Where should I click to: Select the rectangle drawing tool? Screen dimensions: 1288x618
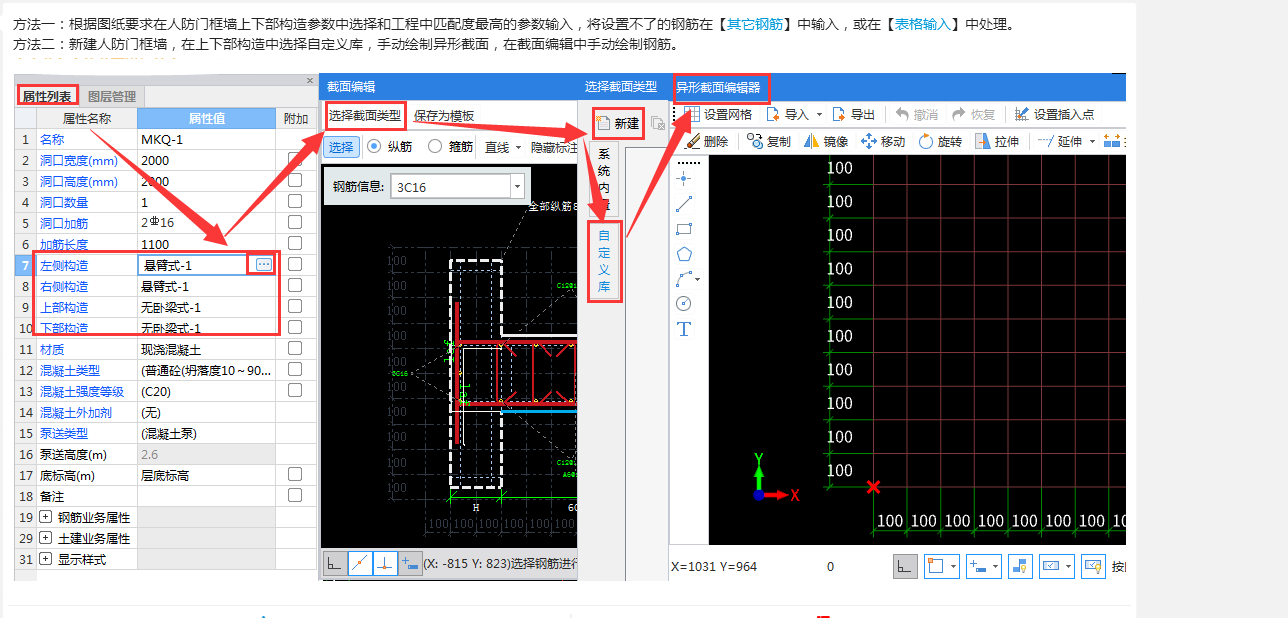684,229
